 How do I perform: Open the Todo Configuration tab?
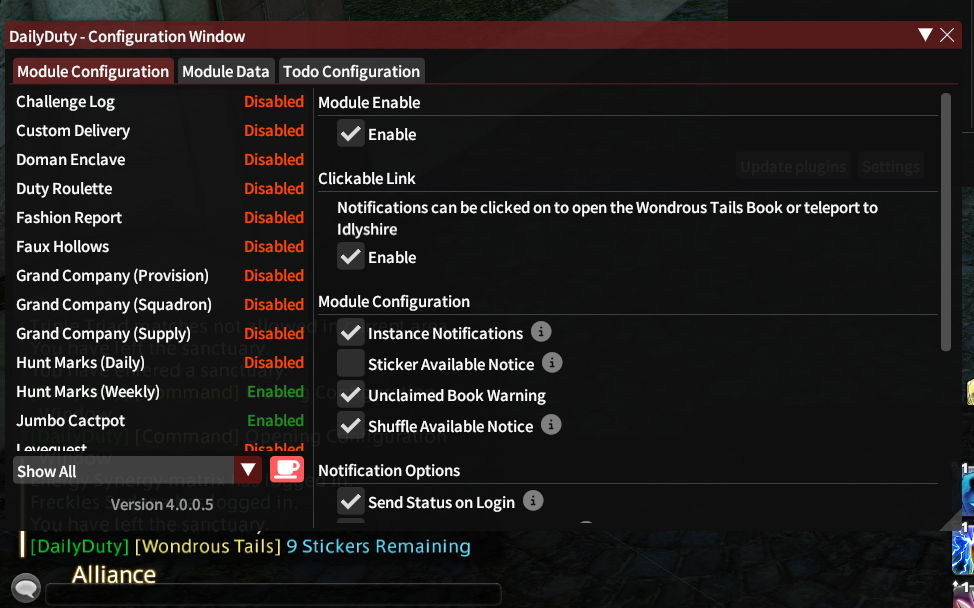(x=351, y=71)
